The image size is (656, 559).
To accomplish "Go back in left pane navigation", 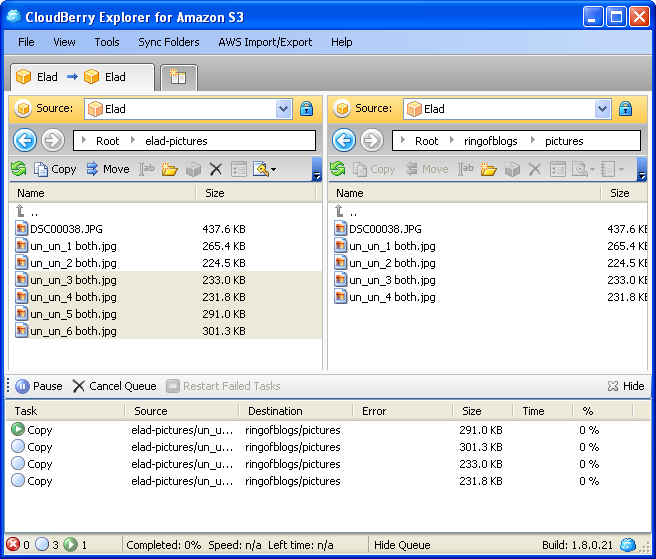I will coord(25,140).
